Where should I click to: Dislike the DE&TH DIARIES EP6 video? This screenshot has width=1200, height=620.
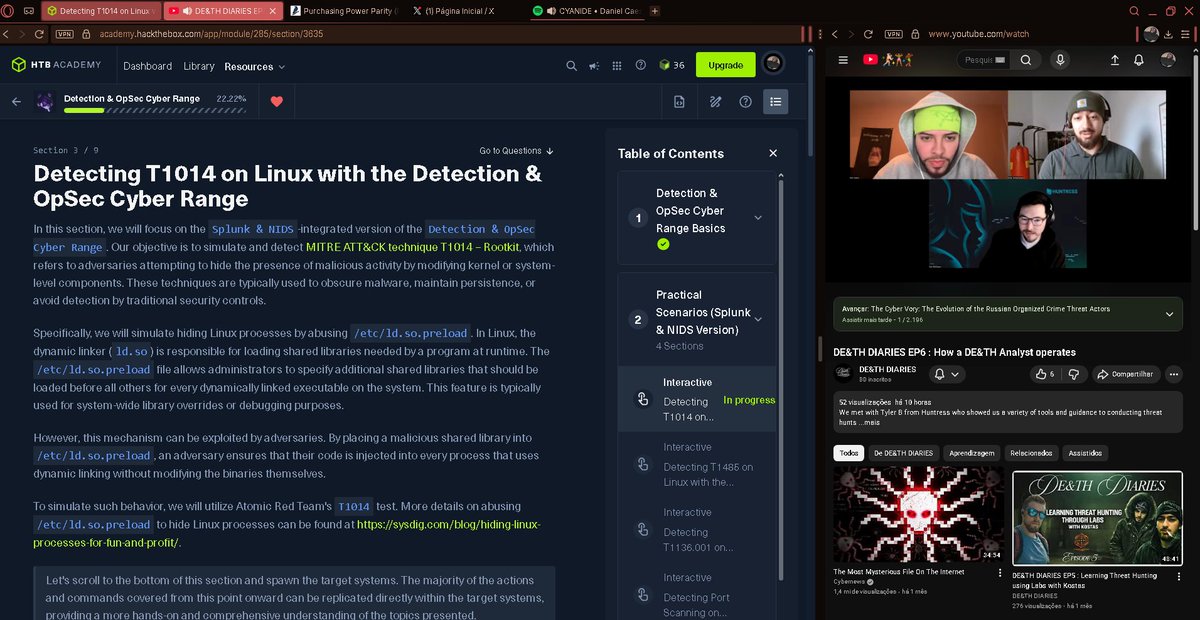(1073, 374)
